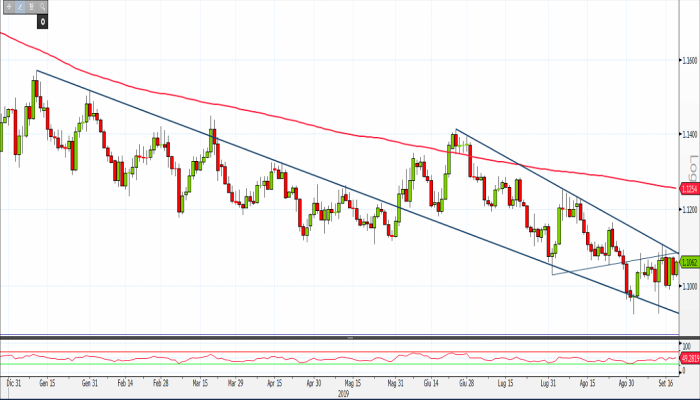The height and width of the screenshot is (400, 700).
Task: Choose the magnifier zoom tool
Action: pyautogui.click(x=42, y=7)
